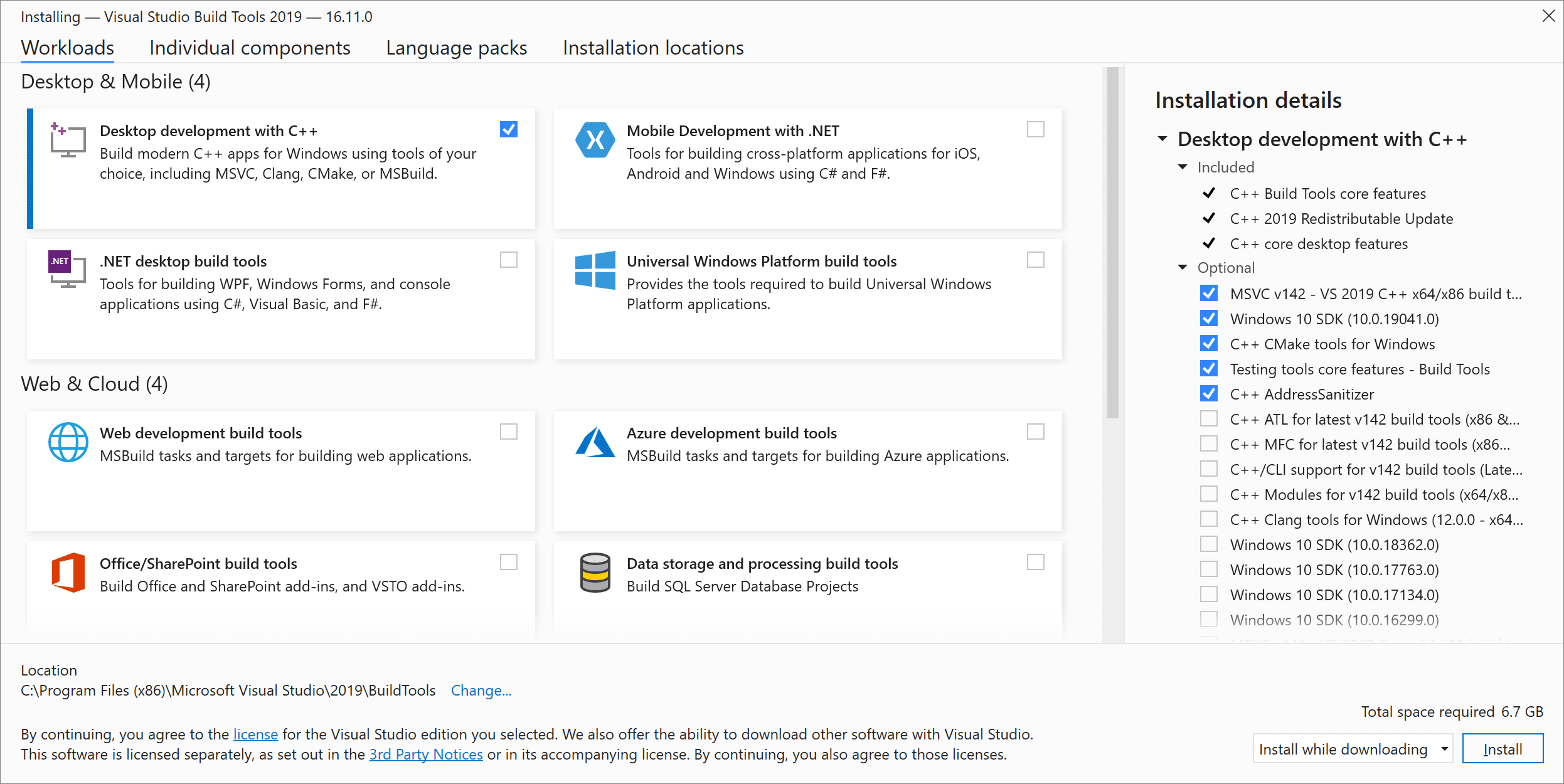Click the Universal Windows Platform logo icon

click(x=595, y=270)
